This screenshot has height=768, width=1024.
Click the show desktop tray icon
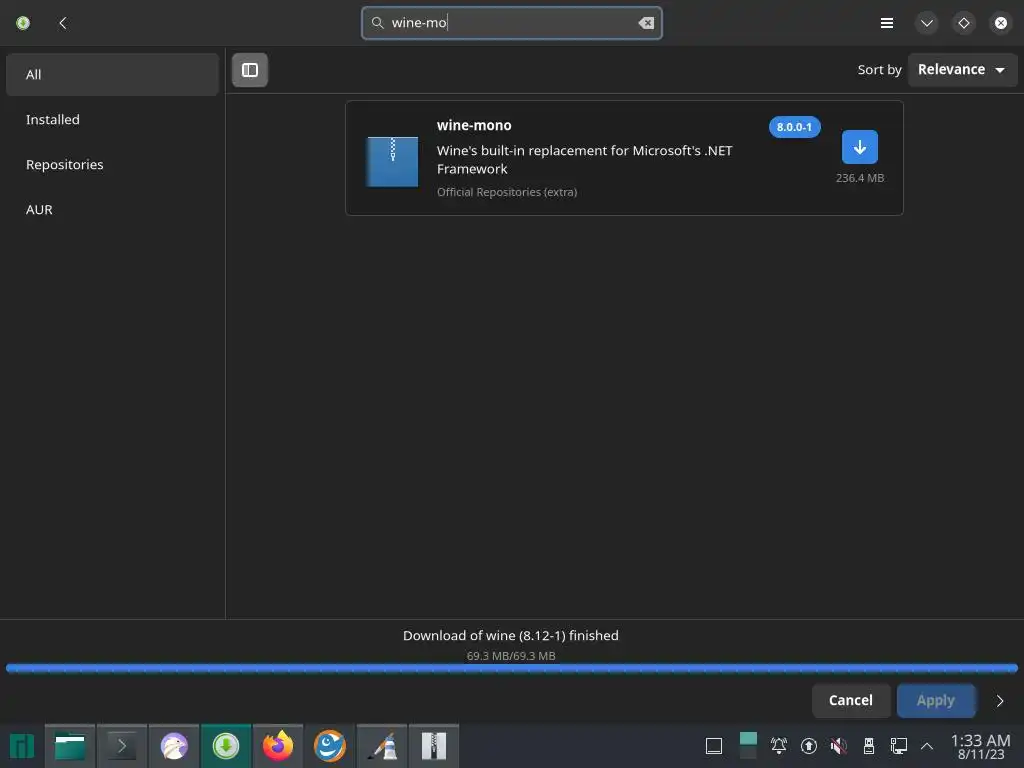click(714, 746)
